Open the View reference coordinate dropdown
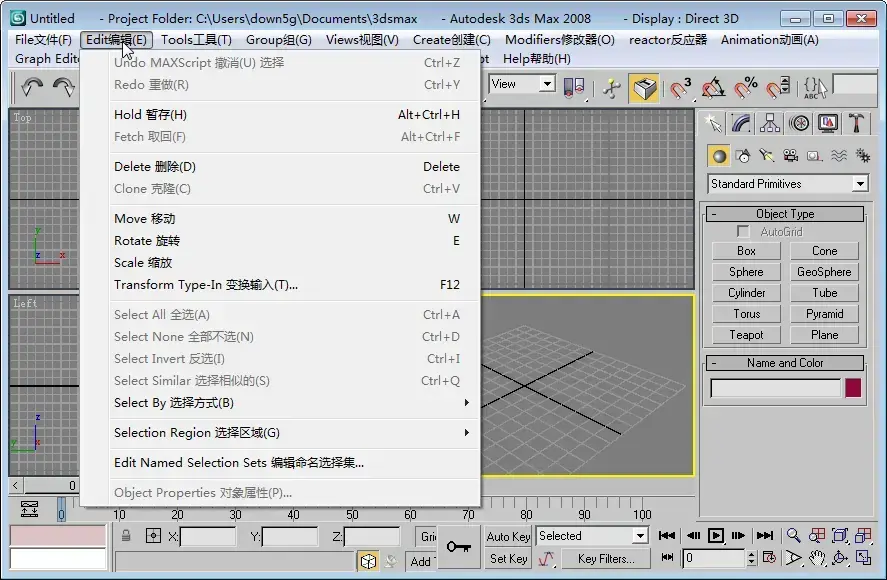Screen dimensions: 887x580 click(x=522, y=84)
